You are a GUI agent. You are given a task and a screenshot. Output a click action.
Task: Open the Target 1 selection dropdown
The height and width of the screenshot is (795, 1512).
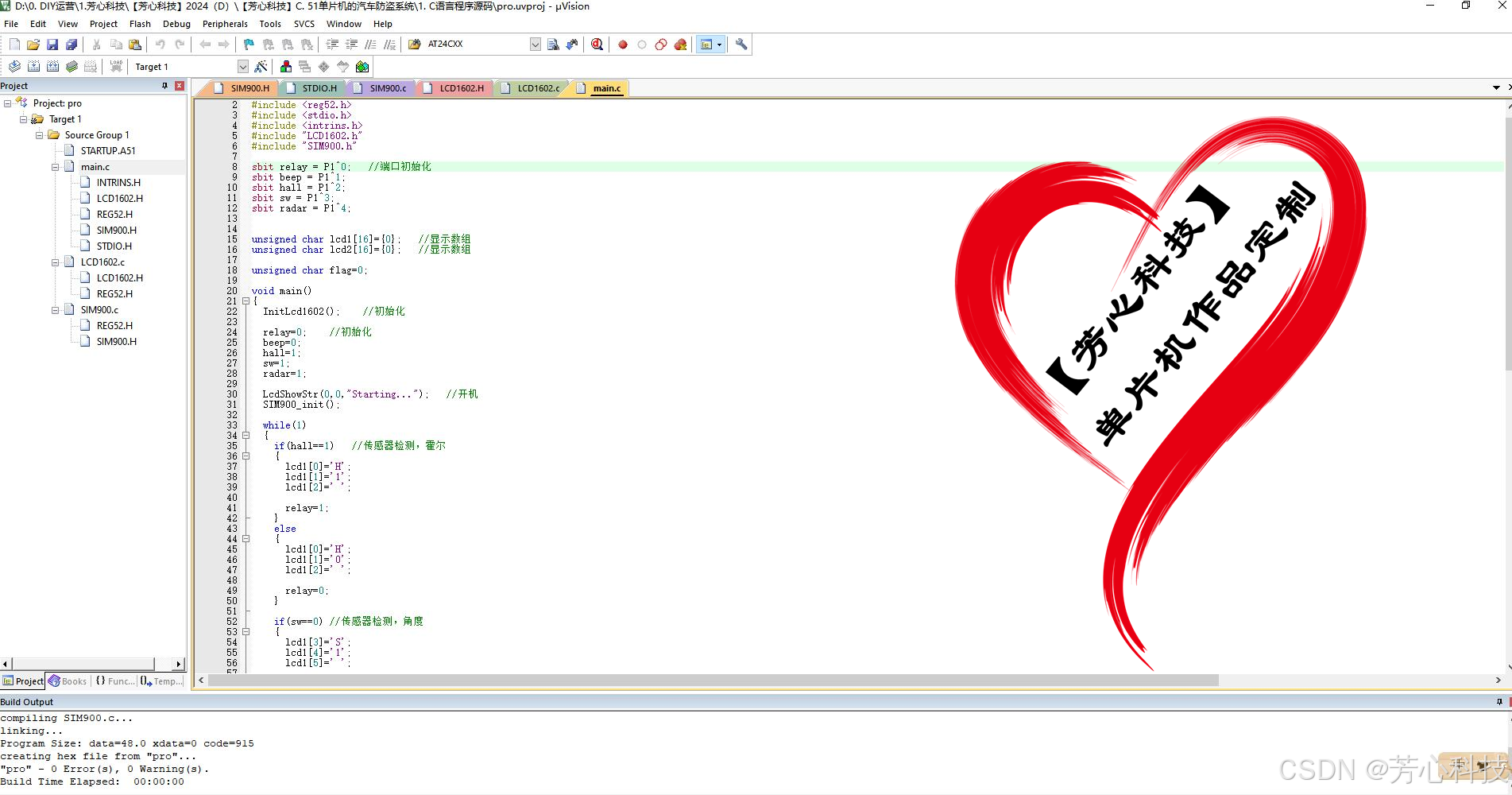pos(243,67)
